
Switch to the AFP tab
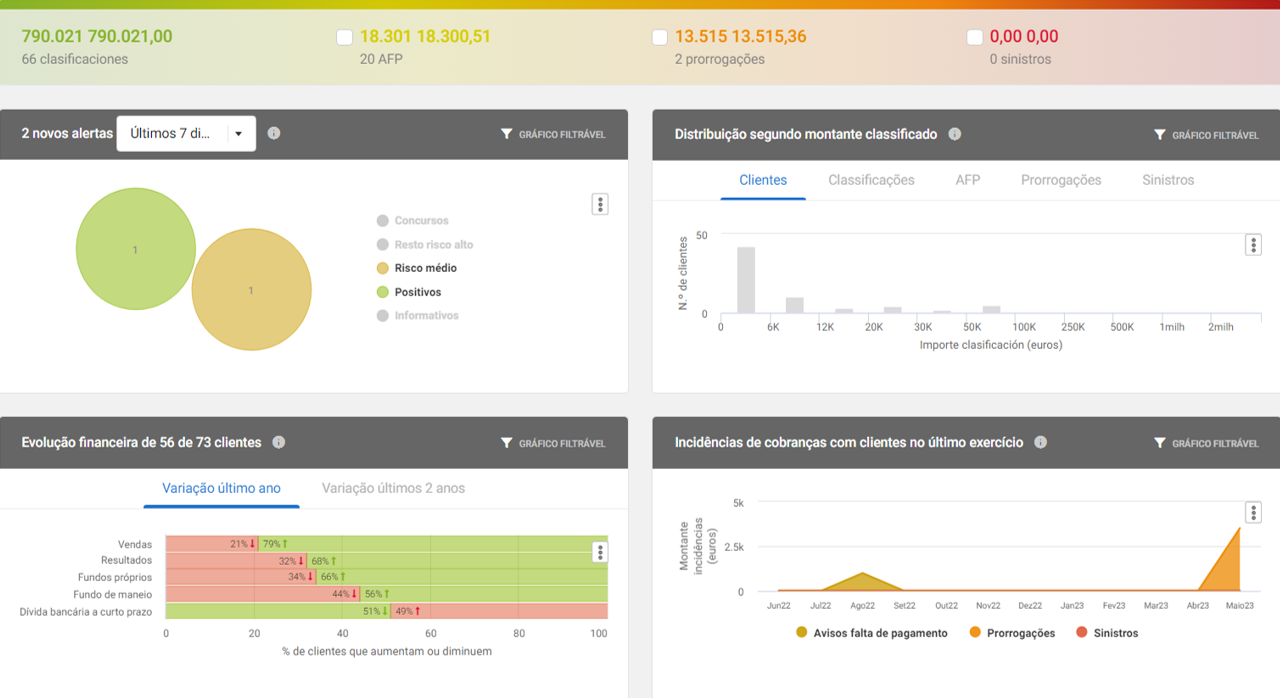pos(968,180)
